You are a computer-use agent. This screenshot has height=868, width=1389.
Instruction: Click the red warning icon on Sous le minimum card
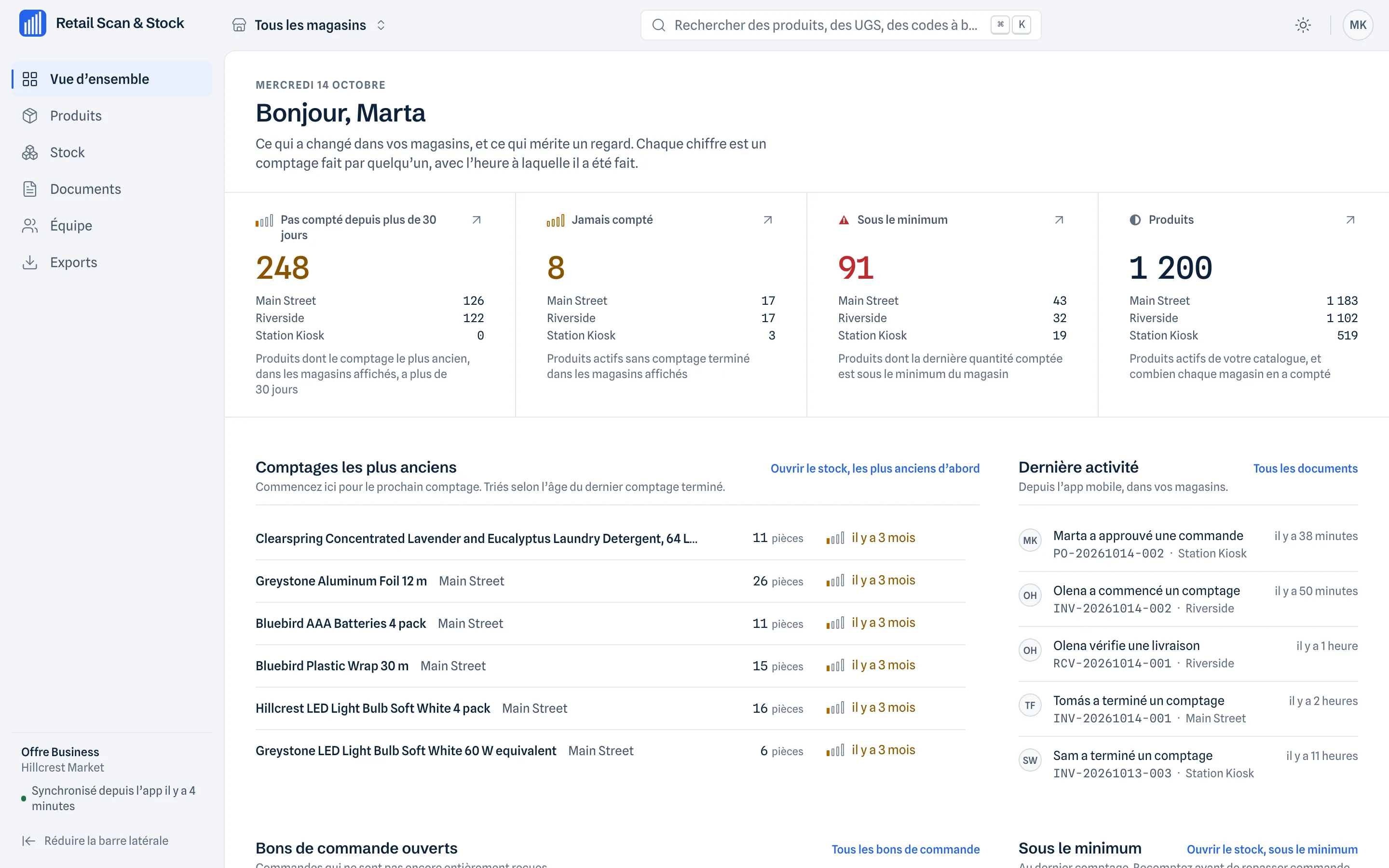coord(844,220)
